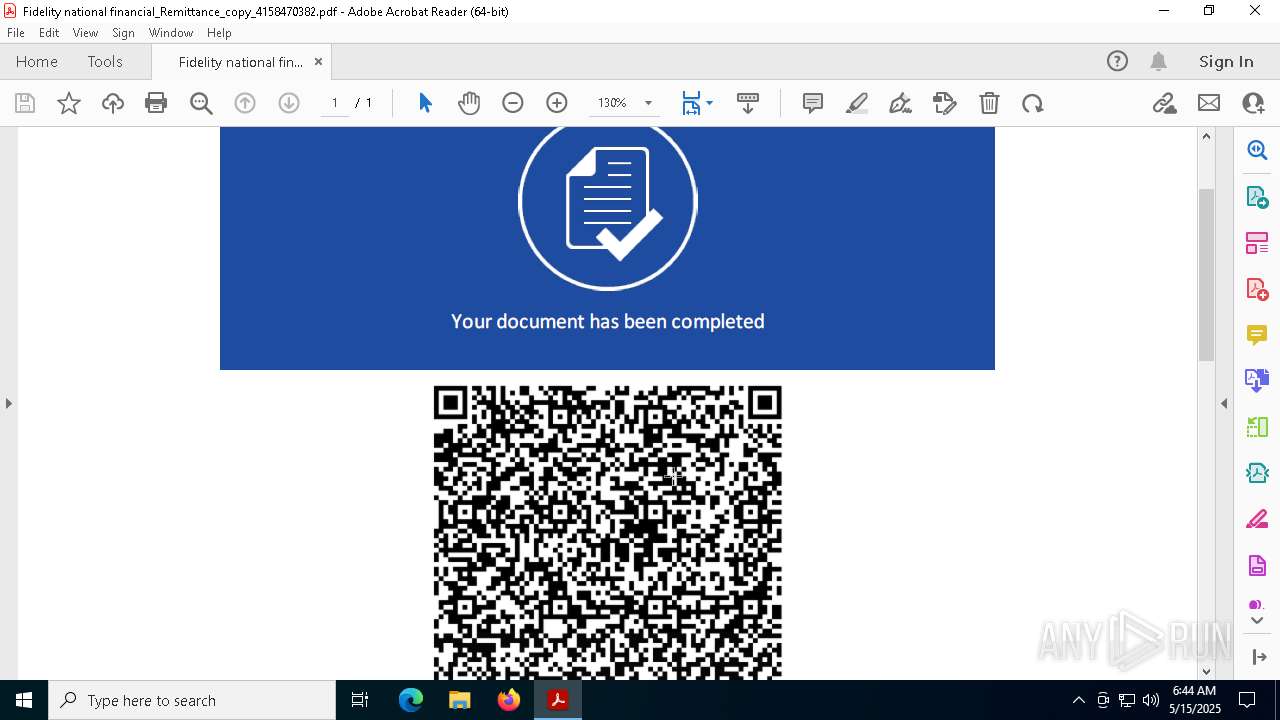Switch to the Home tab
Viewport: 1280px width, 720px height.
click(x=37, y=61)
